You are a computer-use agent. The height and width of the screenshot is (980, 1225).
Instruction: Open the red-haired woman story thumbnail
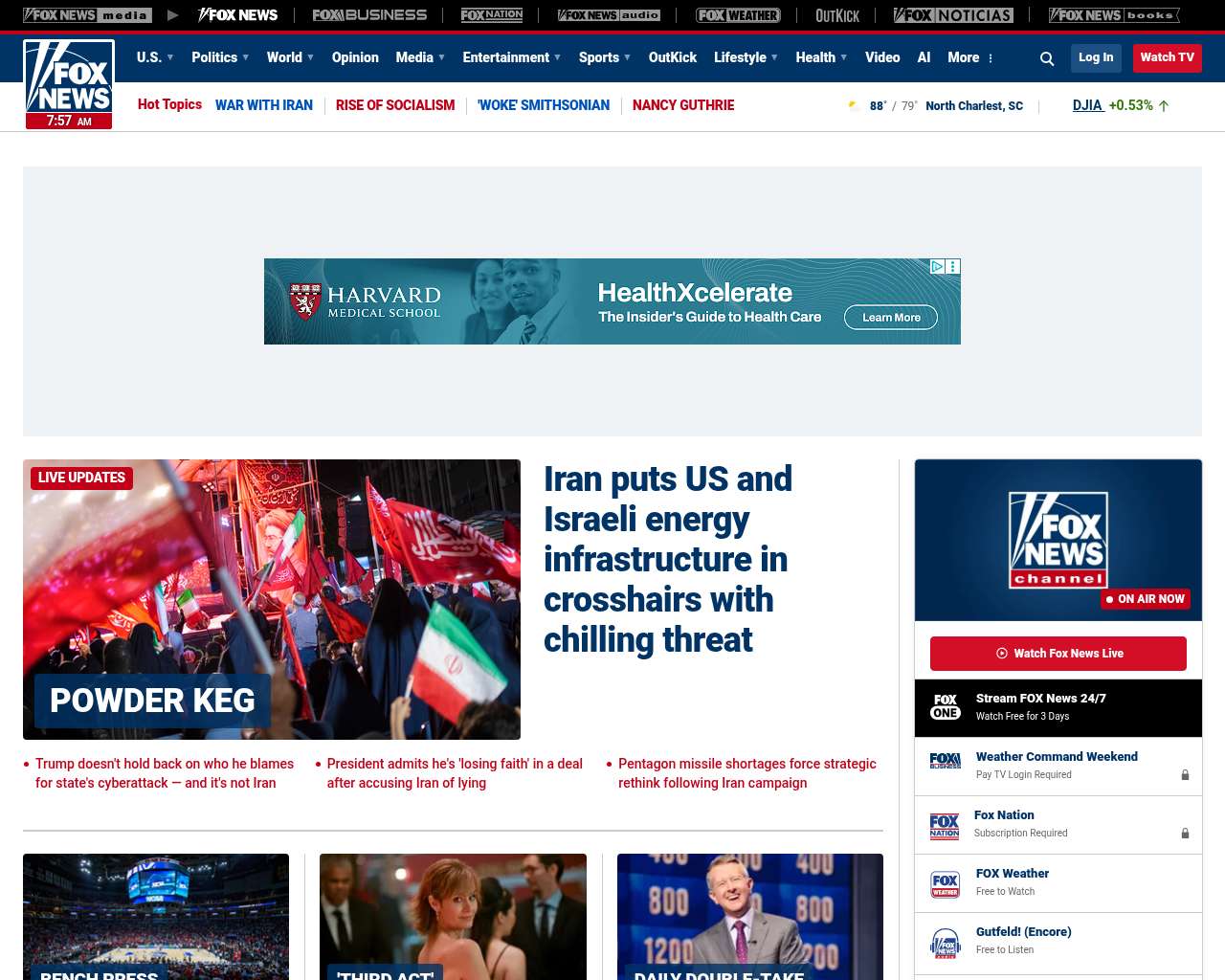click(x=453, y=917)
